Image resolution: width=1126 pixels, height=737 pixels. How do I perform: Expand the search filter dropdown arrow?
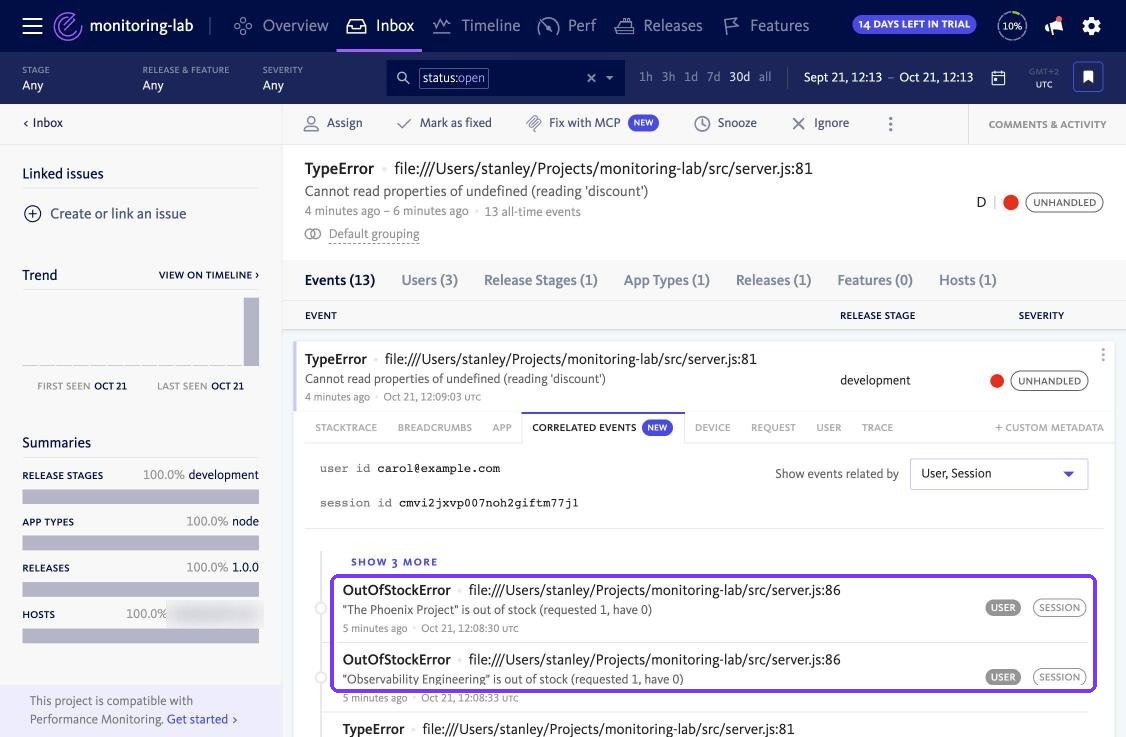[610, 78]
